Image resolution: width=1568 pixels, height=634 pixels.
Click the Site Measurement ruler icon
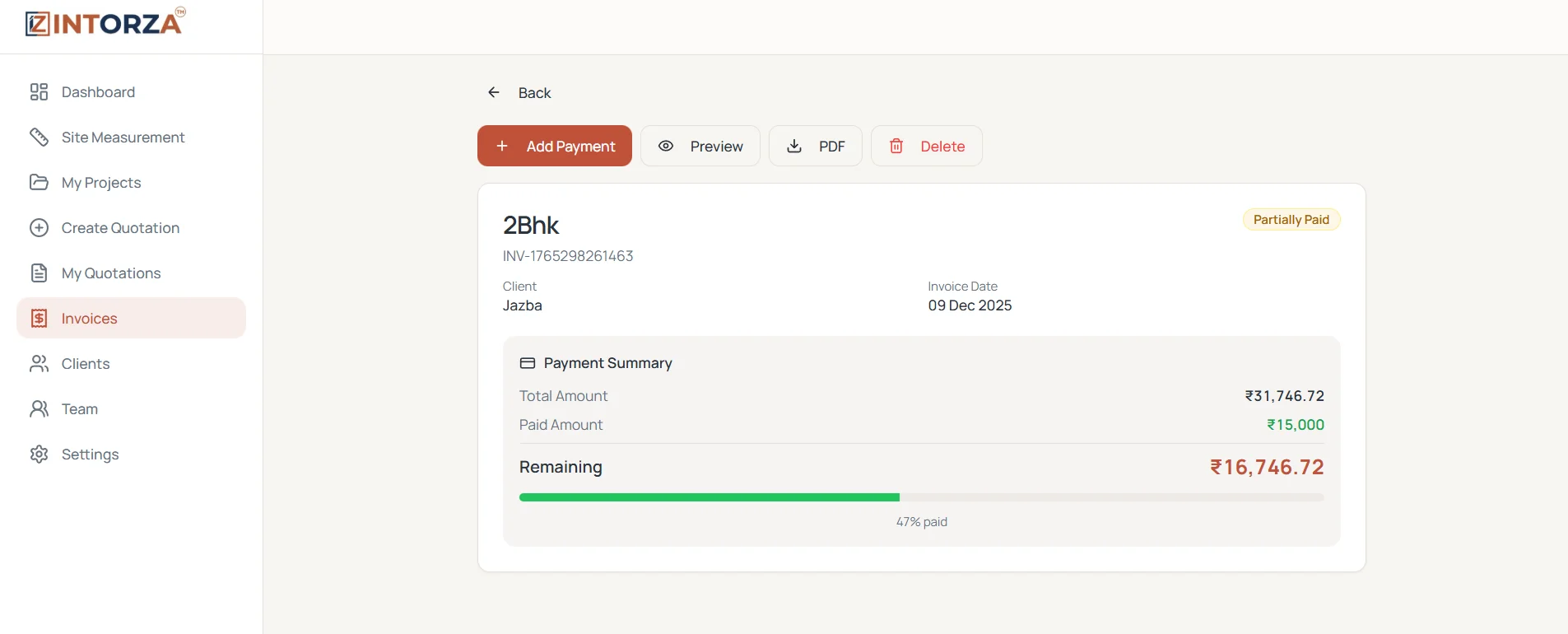click(x=39, y=137)
